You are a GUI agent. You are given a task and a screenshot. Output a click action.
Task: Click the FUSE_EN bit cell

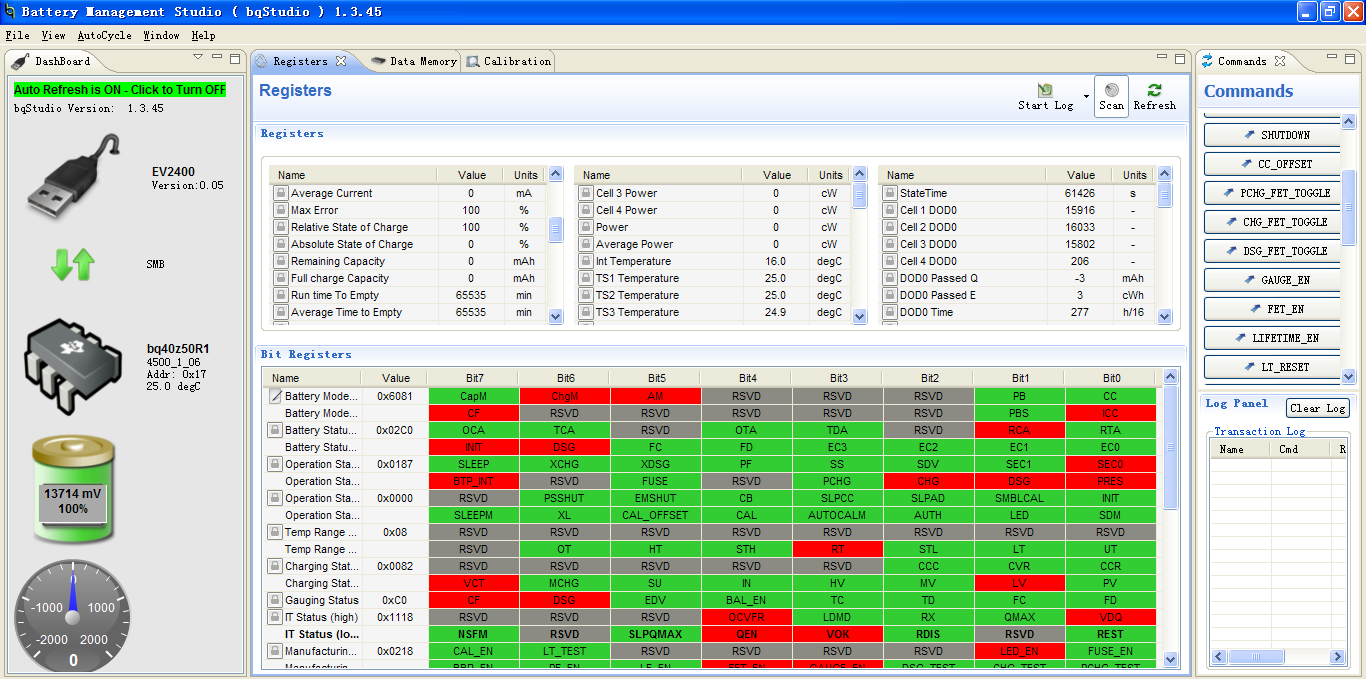(1111, 651)
